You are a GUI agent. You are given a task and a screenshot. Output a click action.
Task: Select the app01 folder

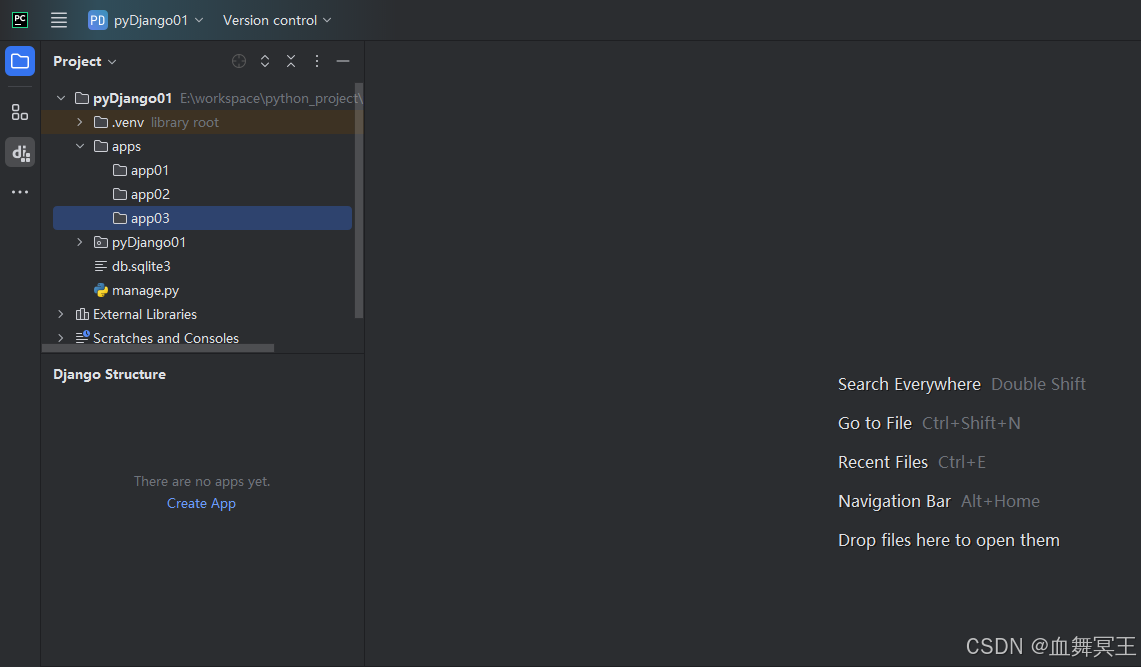tap(203, 170)
